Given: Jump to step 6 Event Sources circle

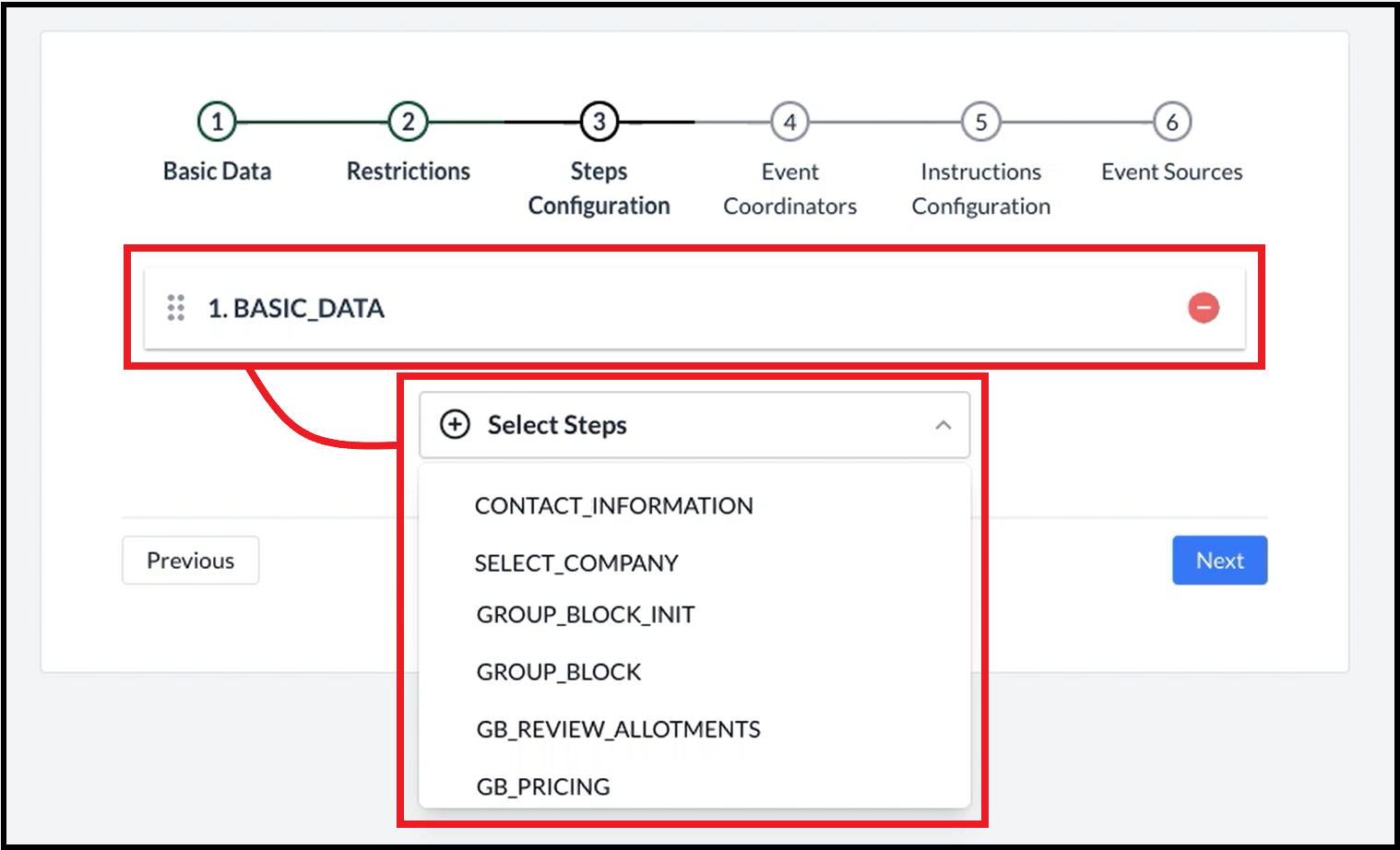Looking at the screenshot, I should pos(1171,122).
